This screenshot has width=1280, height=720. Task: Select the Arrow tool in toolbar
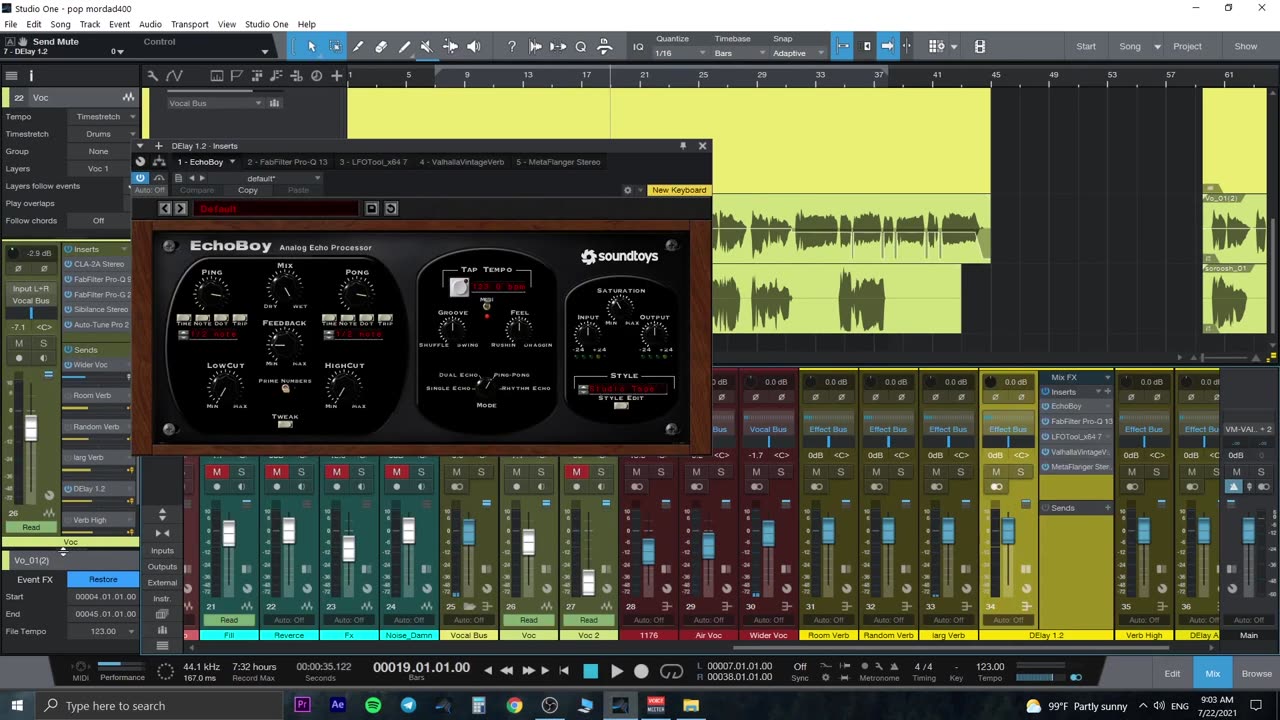click(x=311, y=46)
